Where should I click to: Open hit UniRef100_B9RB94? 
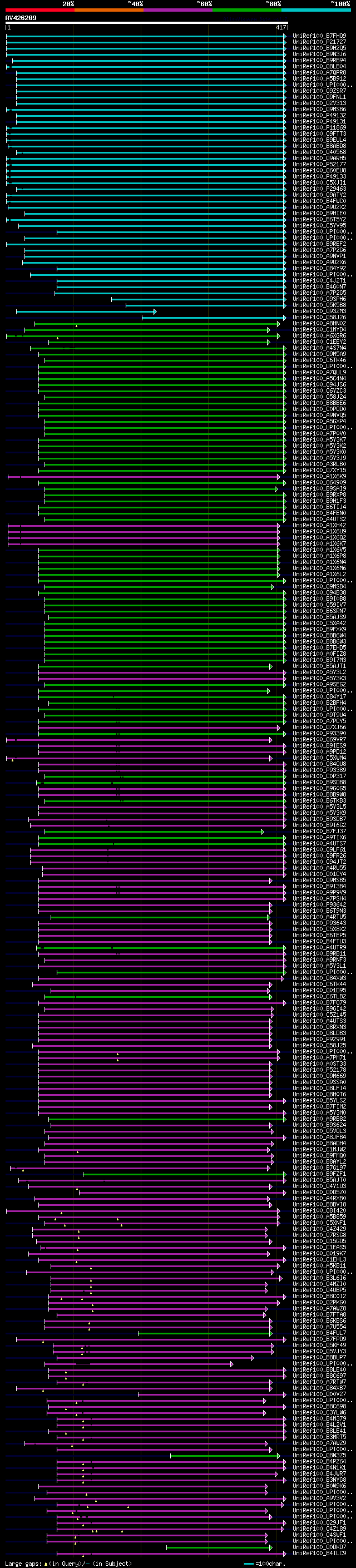(319, 60)
